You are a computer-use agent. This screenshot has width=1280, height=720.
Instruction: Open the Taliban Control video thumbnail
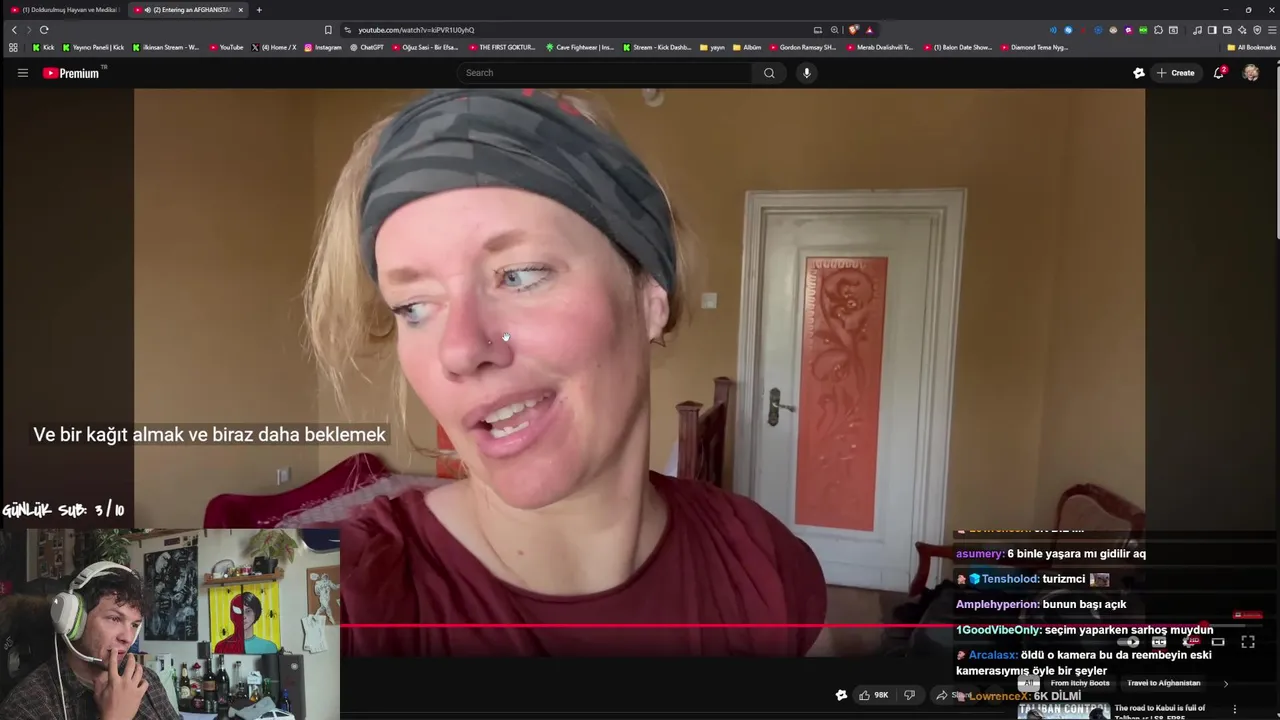pyautogui.click(x=1063, y=710)
